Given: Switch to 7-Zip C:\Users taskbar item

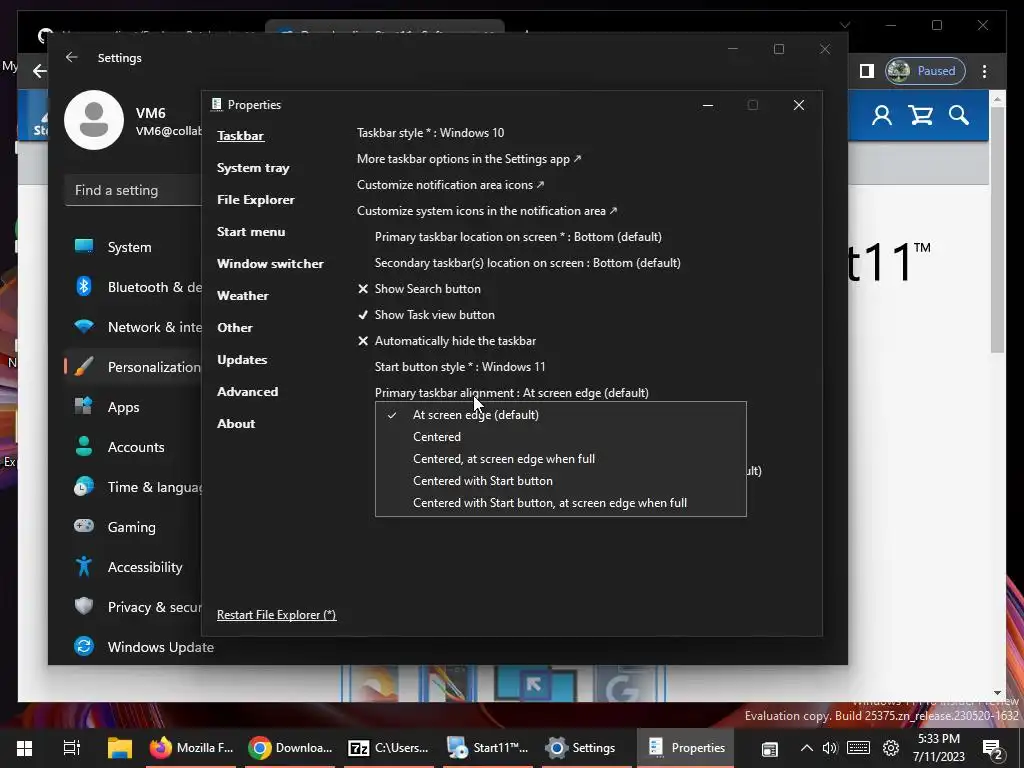Looking at the screenshot, I should click(x=390, y=748).
